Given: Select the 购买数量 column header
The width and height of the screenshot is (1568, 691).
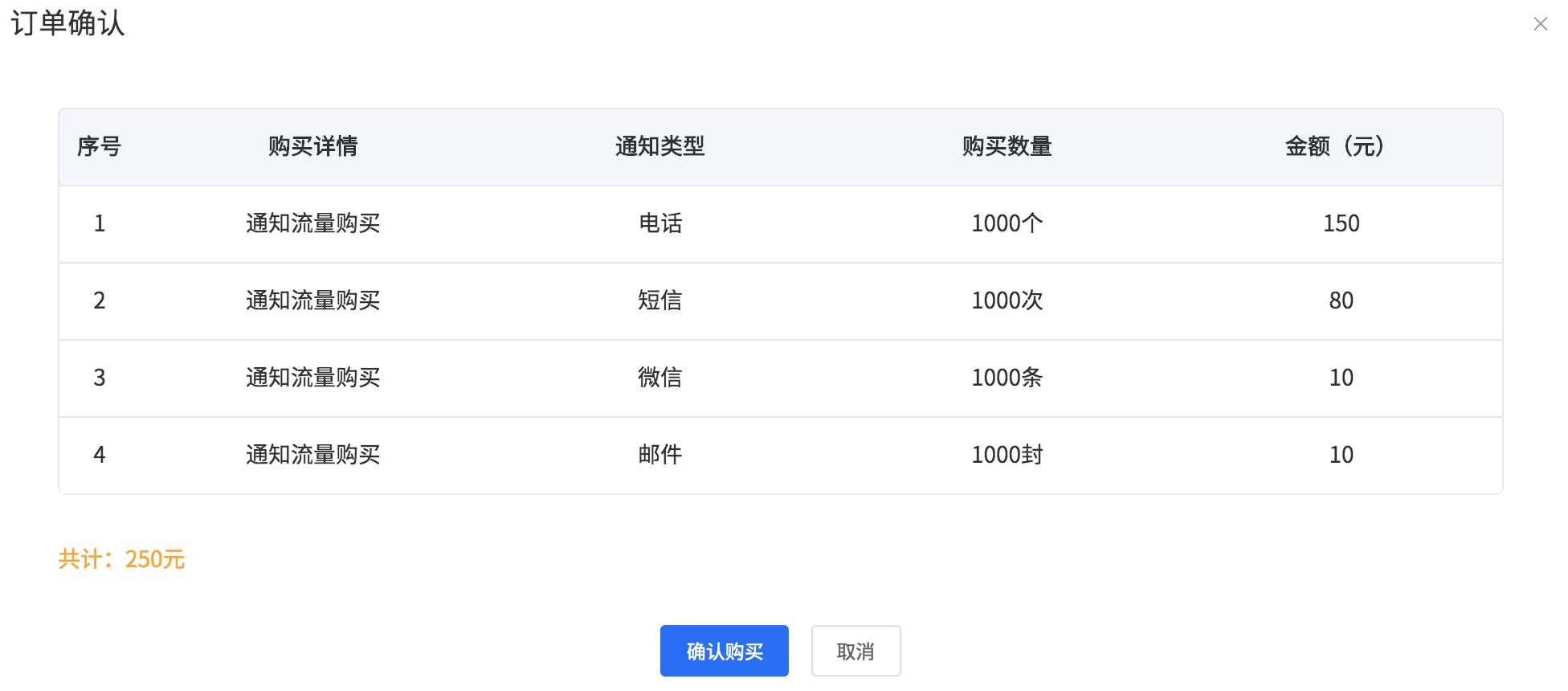Looking at the screenshot, I should pos(1007,146).
